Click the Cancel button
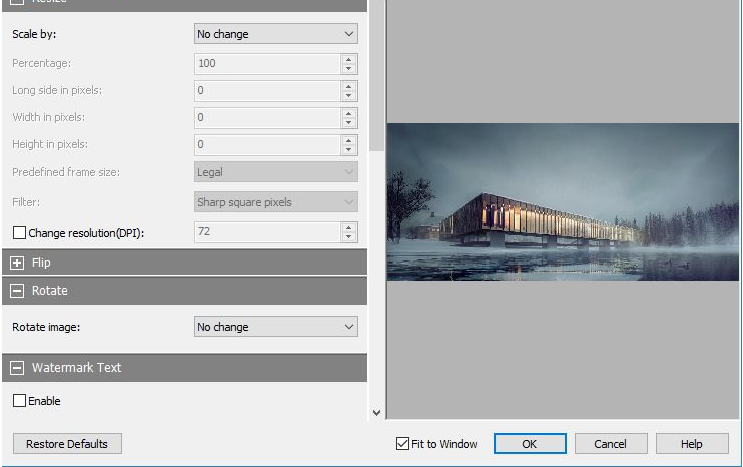This screenshot has height=467, width=743. (x=611, y=444)
